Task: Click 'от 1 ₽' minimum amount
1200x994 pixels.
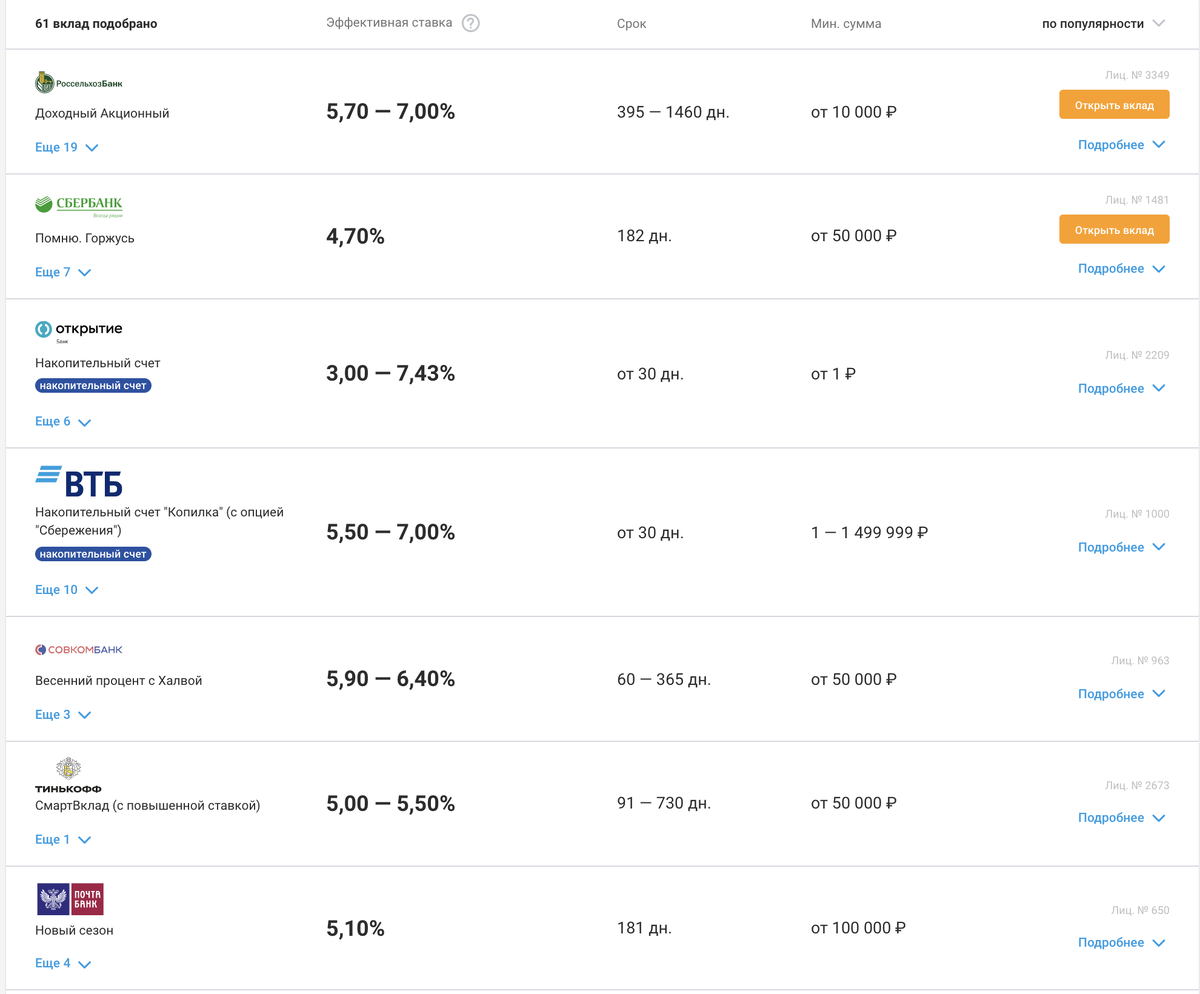Action: coord(834,374)
